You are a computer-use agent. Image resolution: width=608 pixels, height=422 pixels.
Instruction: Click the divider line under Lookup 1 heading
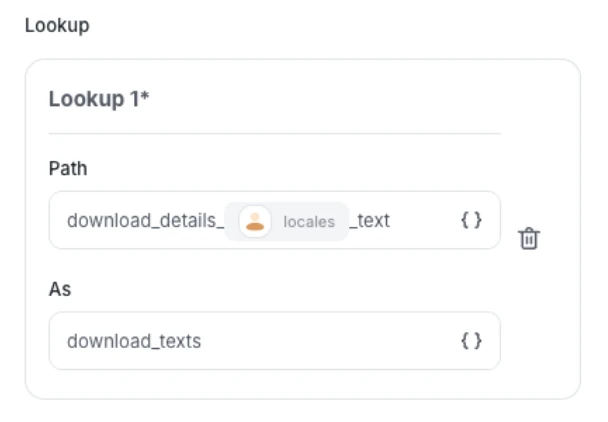click(x=274, y=134)
